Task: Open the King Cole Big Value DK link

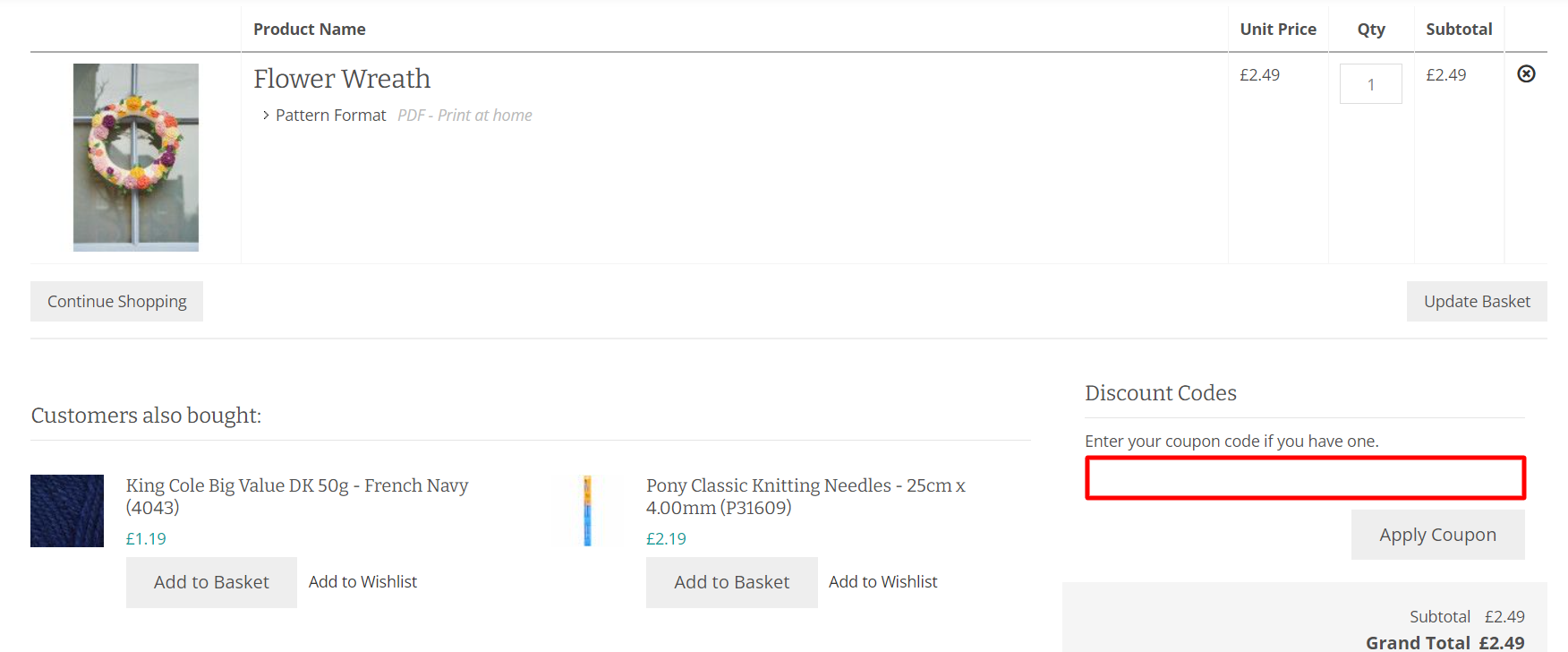Action: (x=297, y=495)
